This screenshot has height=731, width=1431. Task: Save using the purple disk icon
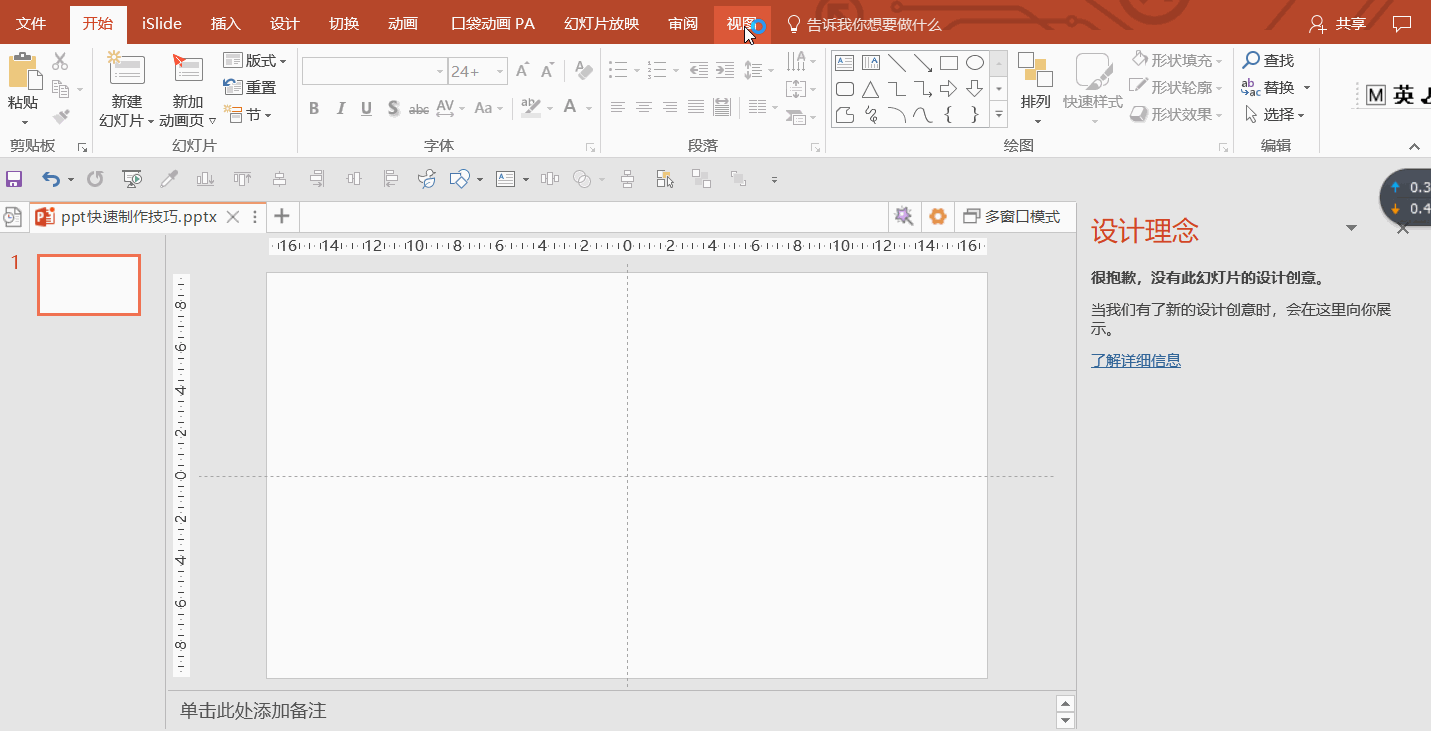(x=14, y=179)
